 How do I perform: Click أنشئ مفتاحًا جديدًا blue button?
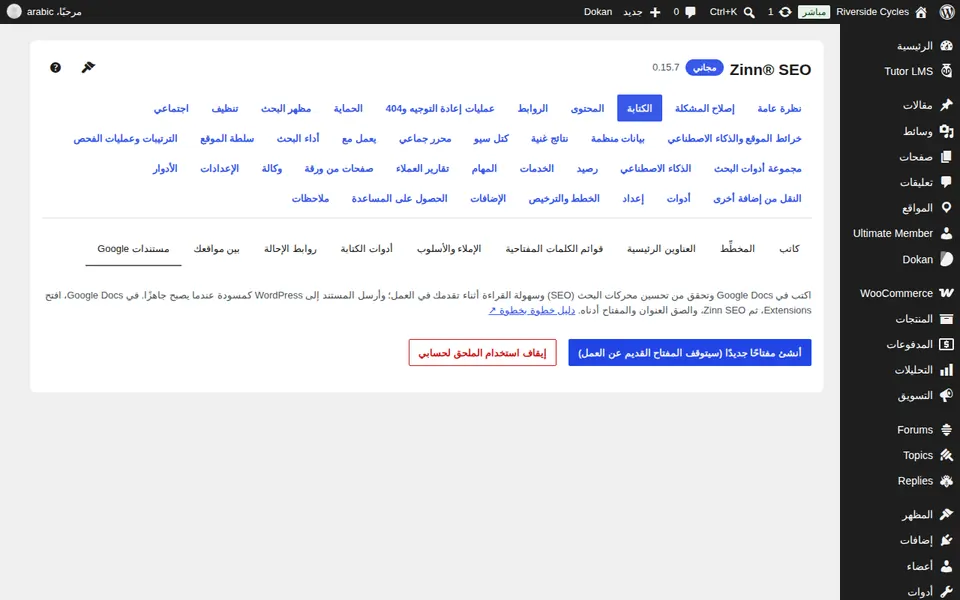click(x=689, y=353)
